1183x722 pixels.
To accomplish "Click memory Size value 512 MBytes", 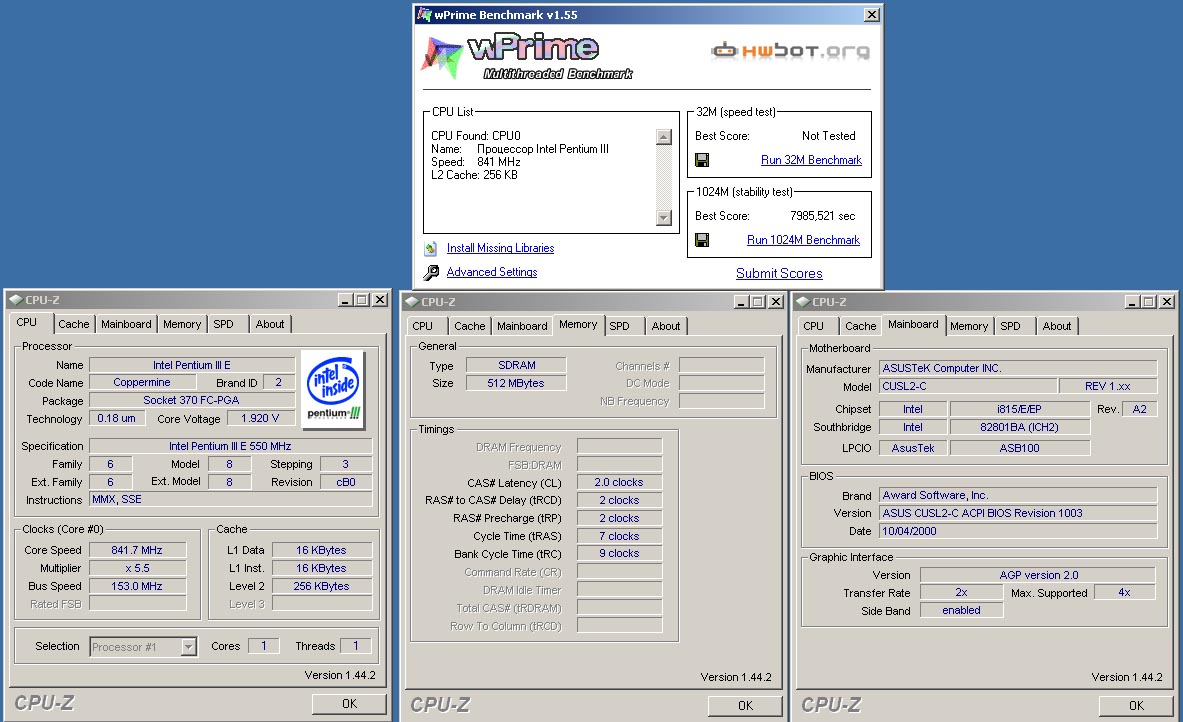I will tap(516, 383).
